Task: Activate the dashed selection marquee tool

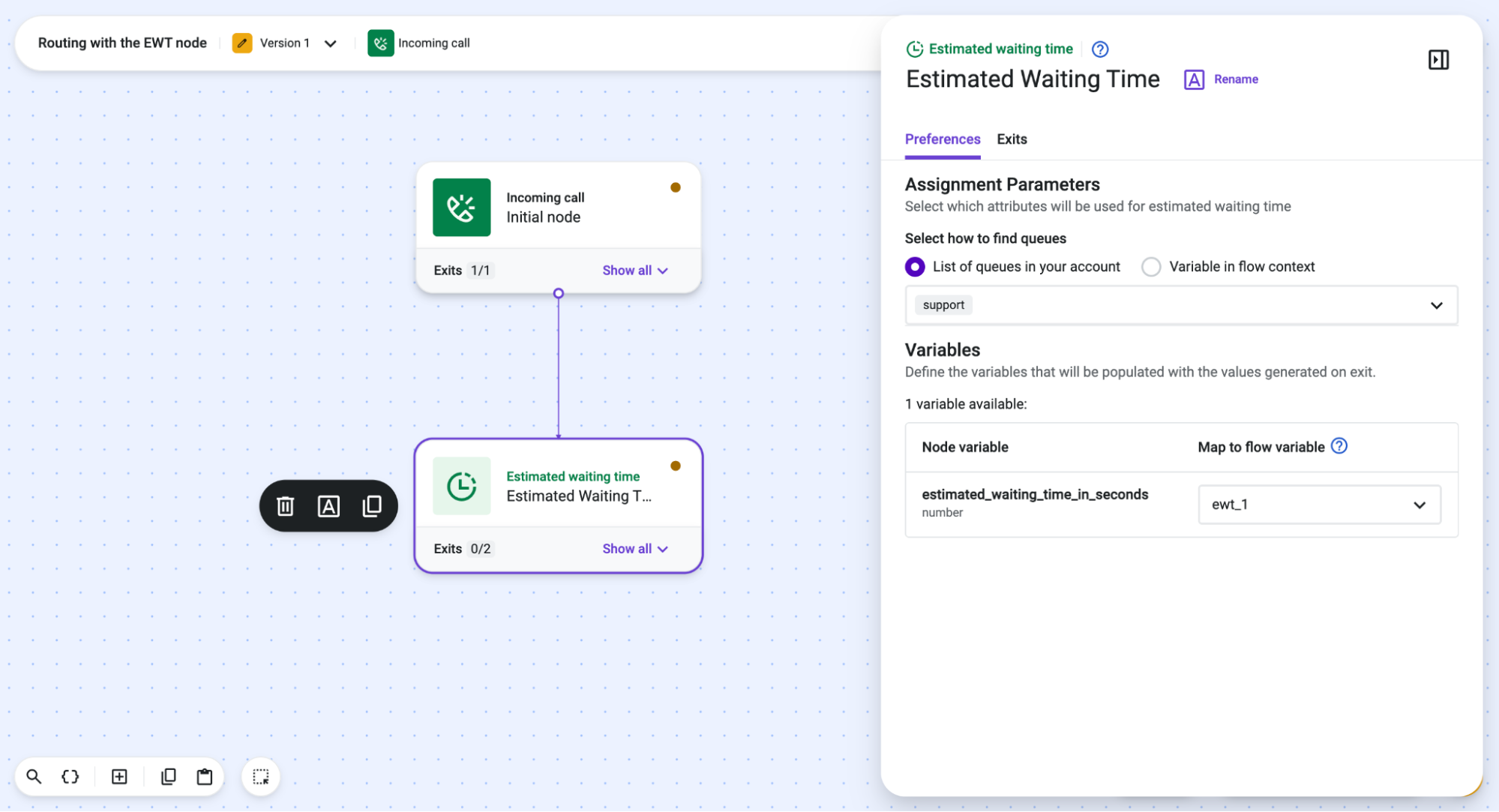Action: [x=261, y=776]
